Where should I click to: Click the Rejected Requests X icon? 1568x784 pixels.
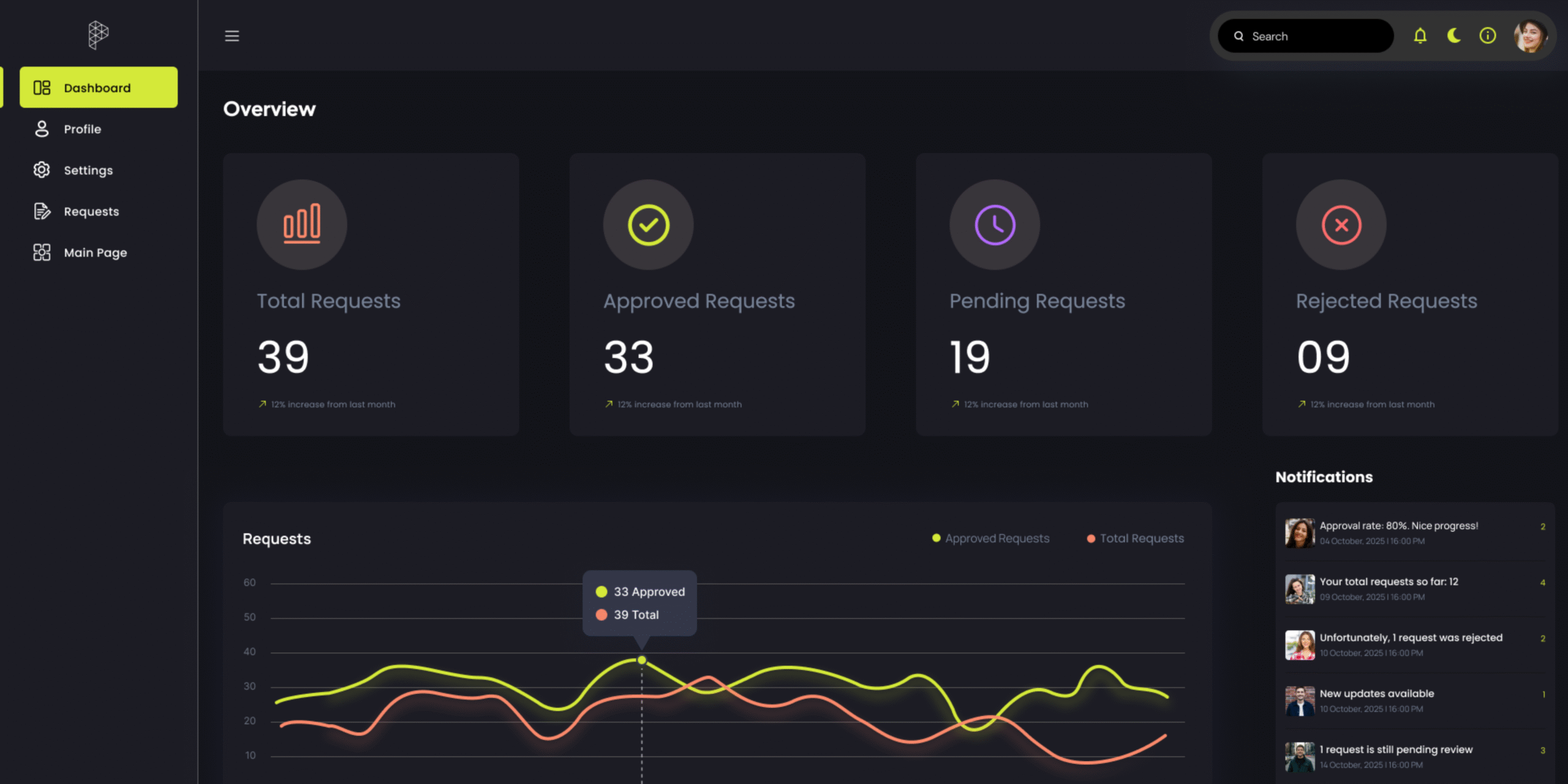(1341, 224)
